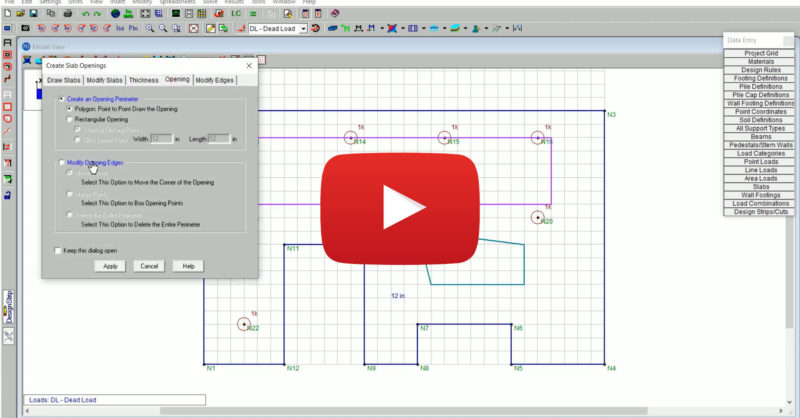Click Cancel in slab openings dialog

click(149, 266)
